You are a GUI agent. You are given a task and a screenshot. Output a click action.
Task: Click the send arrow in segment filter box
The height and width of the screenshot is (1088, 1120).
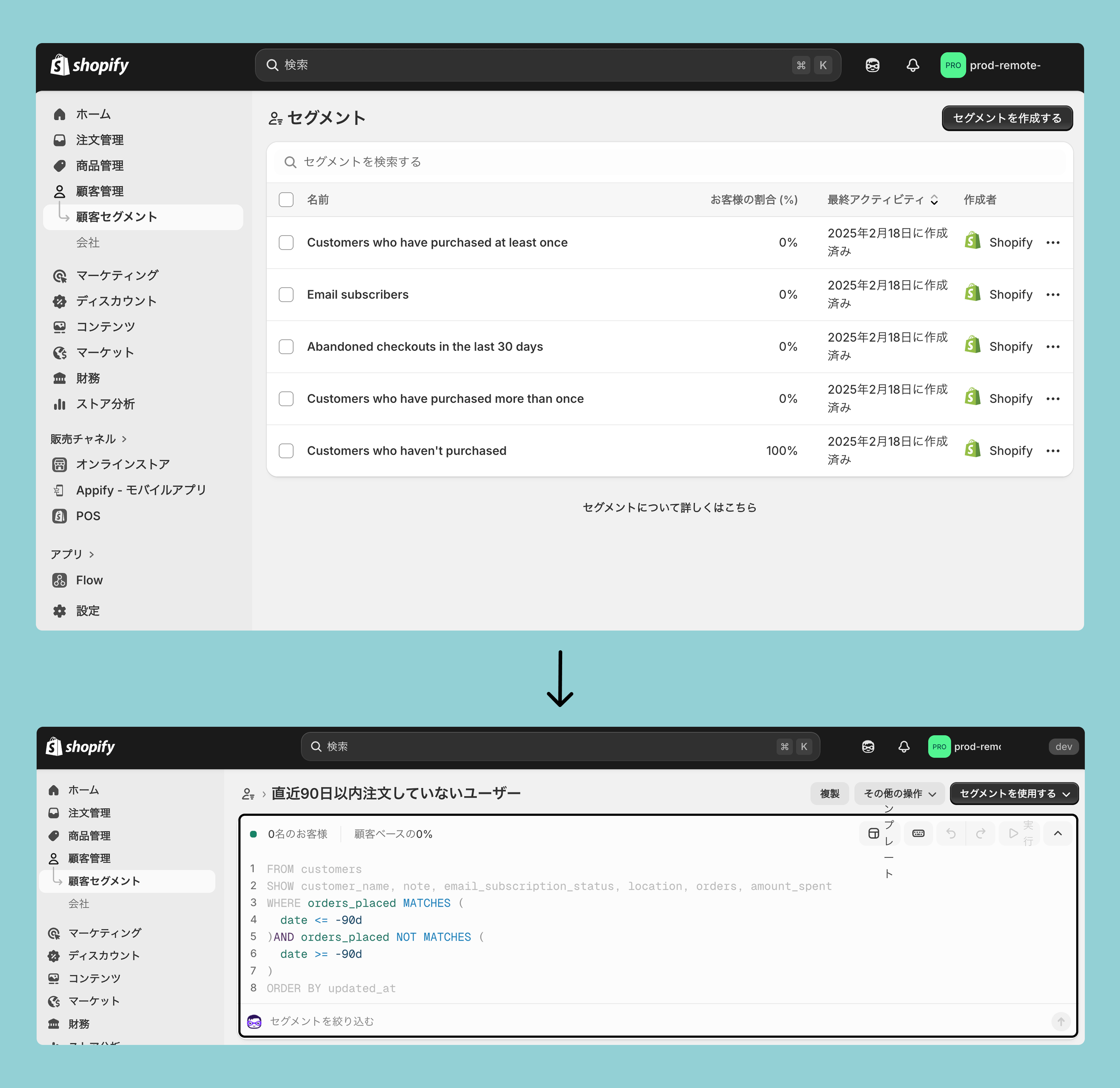click(1060, 1022)
